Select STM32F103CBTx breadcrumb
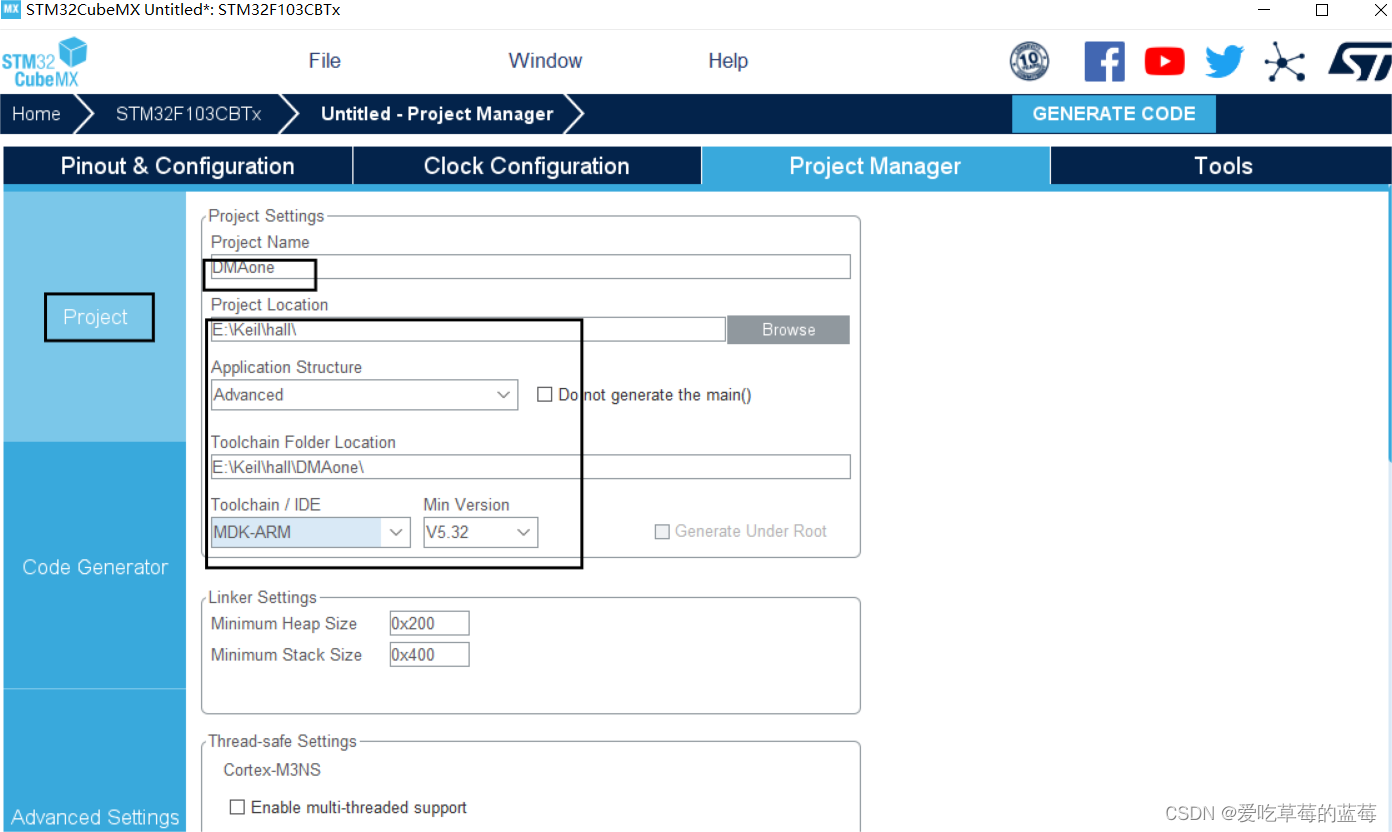The height and width of the screenshot is (832, 1392). tap(188, 114)
